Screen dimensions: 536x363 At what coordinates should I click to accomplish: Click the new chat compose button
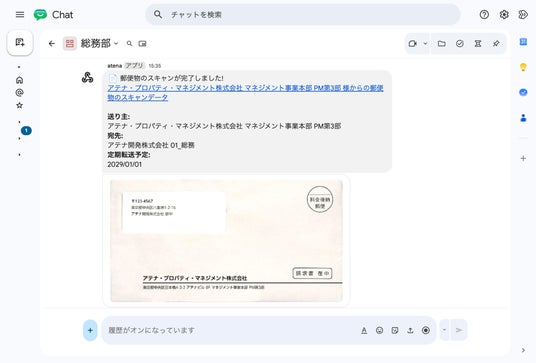click(20, 43)
